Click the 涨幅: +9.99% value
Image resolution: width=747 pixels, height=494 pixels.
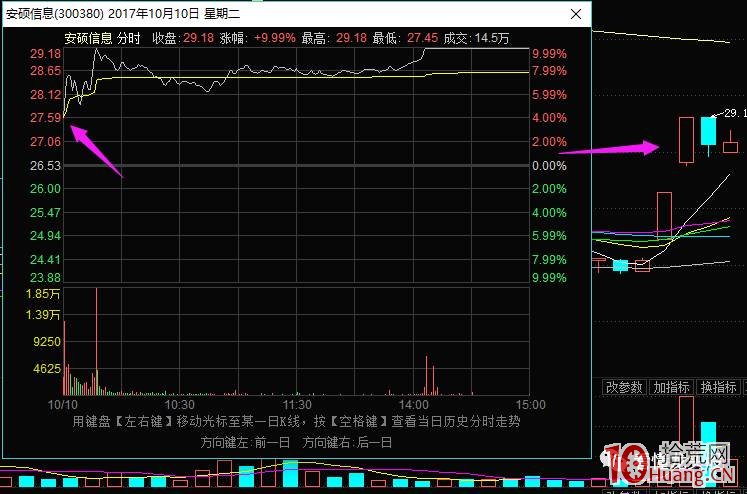tap(257, 38)
